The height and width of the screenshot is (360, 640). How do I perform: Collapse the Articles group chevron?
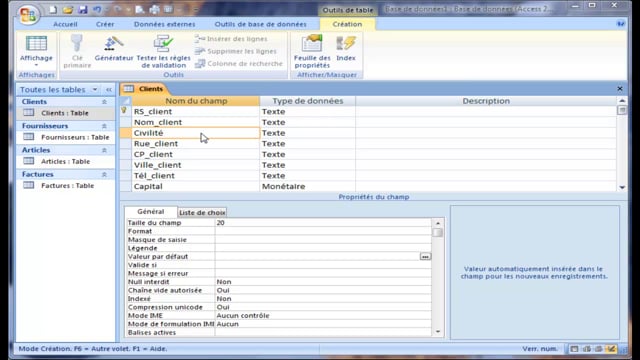(104, 150)
